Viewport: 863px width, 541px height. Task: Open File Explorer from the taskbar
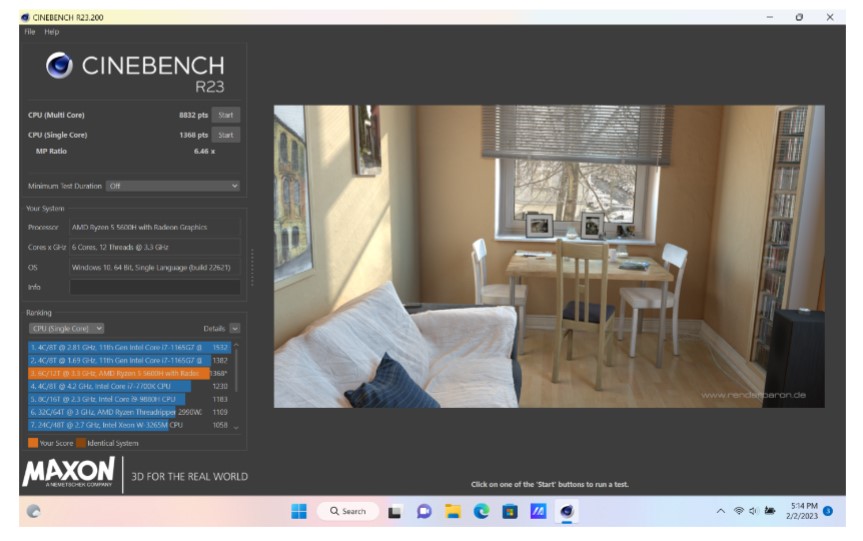coord(453,512)
